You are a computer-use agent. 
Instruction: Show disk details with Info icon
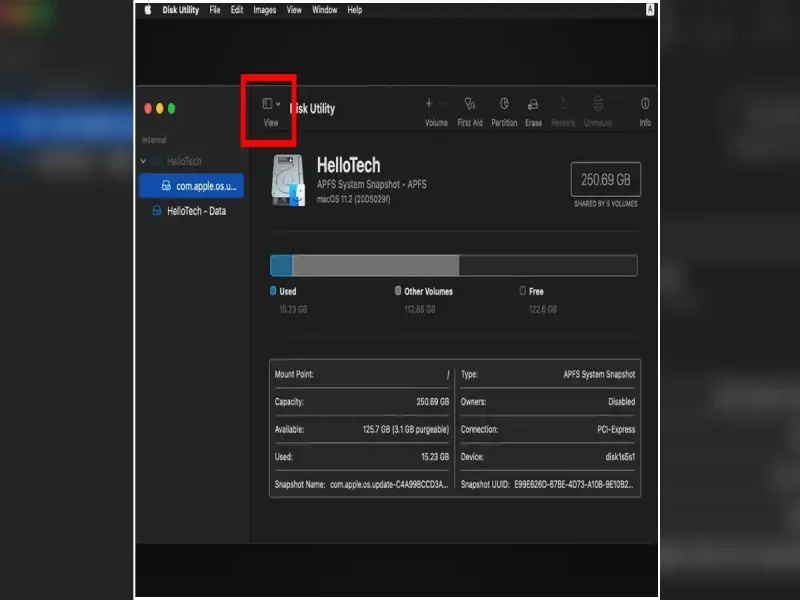[645, 104]
